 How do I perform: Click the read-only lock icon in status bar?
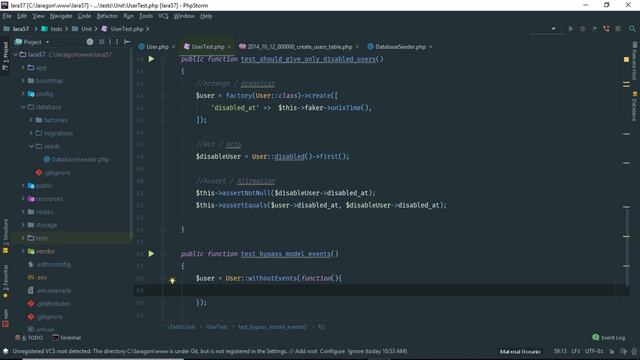pos(611,351)
